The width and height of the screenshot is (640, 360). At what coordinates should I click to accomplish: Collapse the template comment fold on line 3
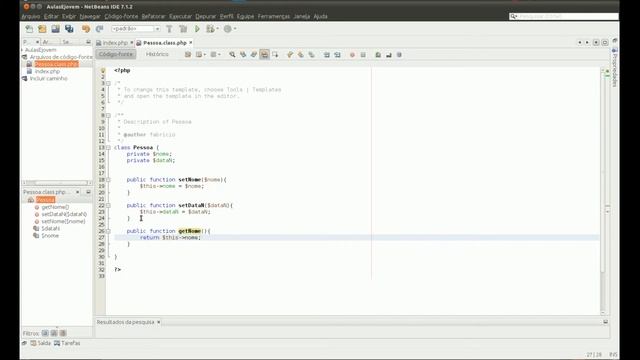pos(108,83)
